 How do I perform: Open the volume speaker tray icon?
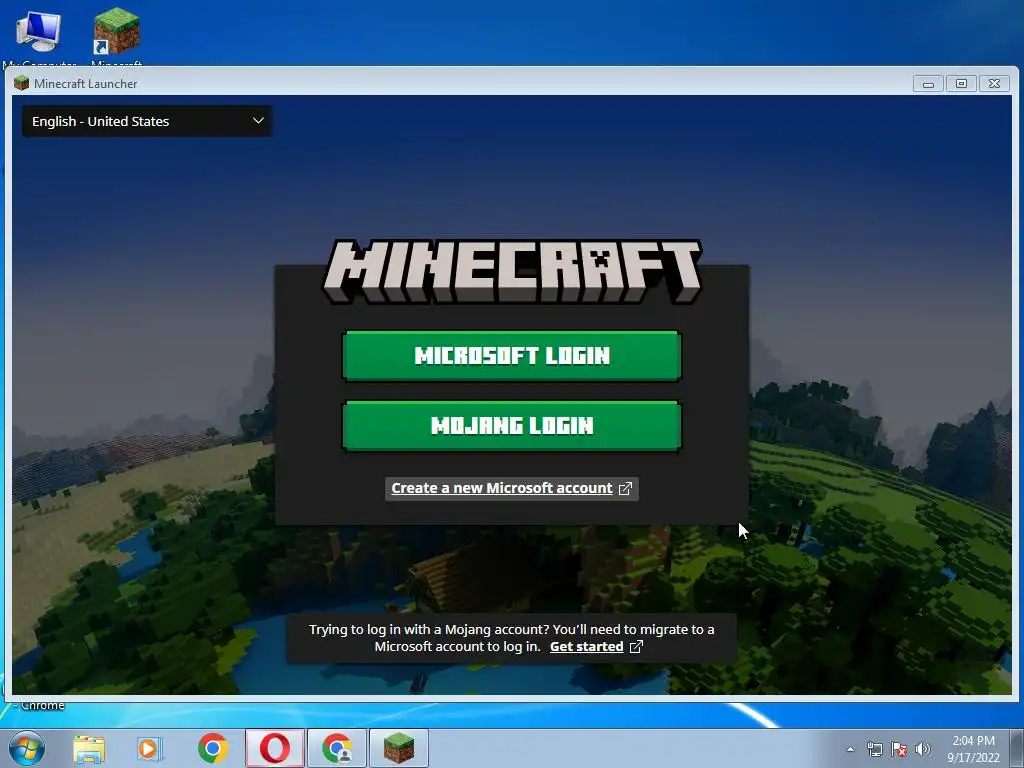(923, 749)
